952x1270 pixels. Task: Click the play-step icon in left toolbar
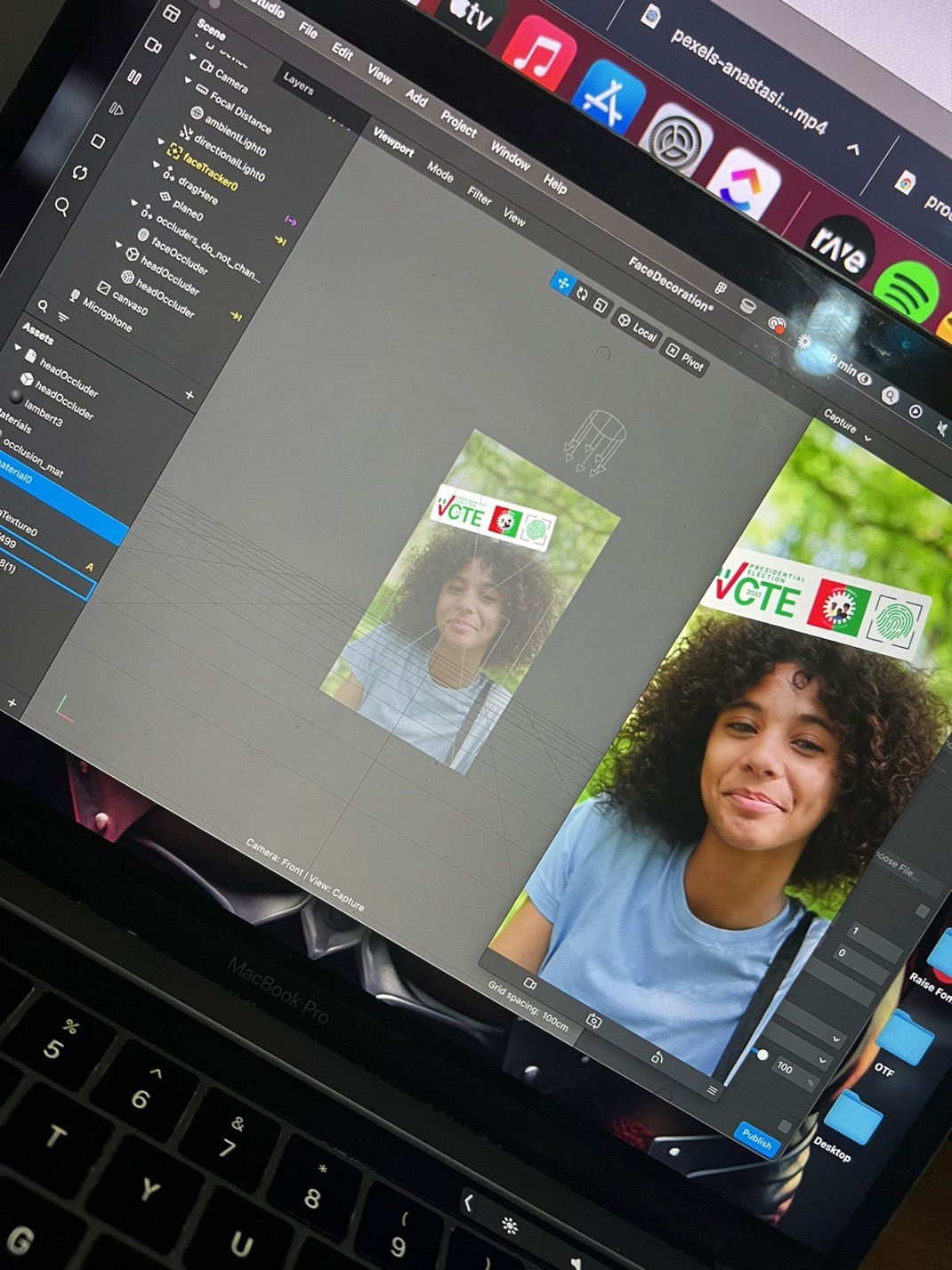117,109
